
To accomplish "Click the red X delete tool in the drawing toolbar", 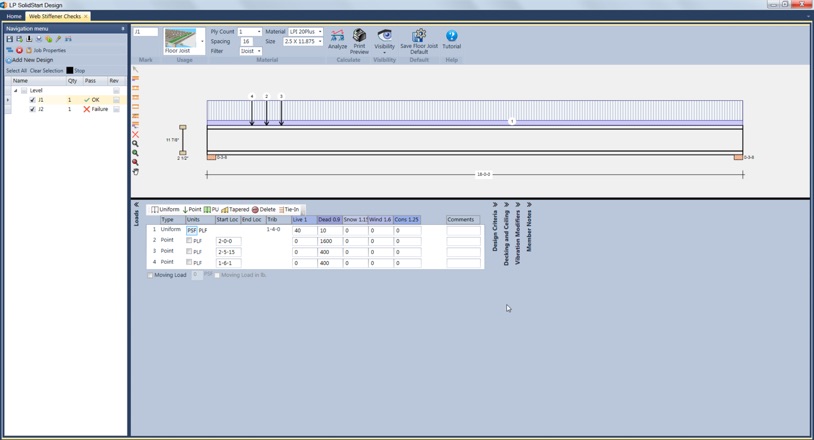I will click(136, 134).
